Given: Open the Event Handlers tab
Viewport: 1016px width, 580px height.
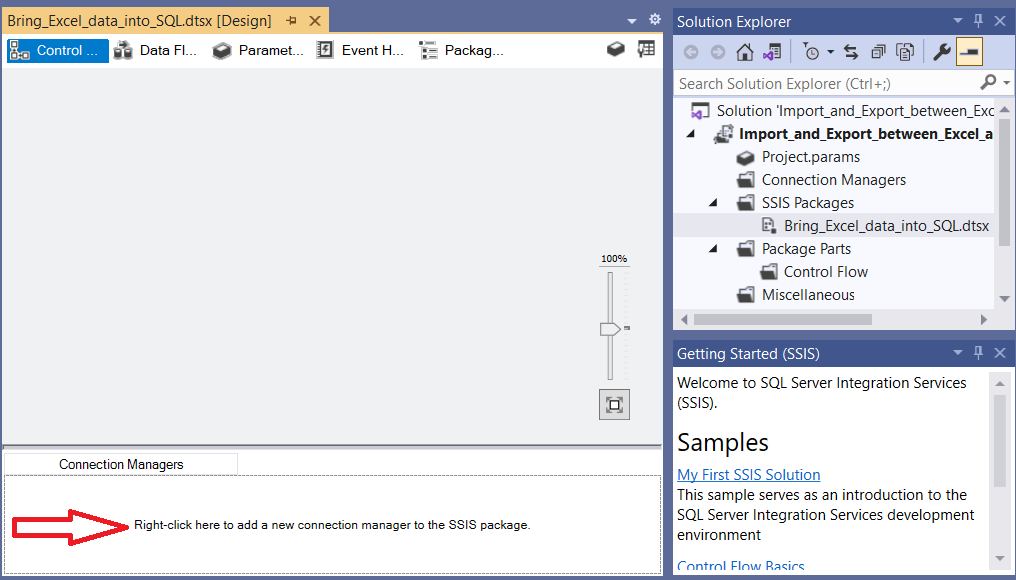Looking at the screenshot, I should click(x=360, y=50).
